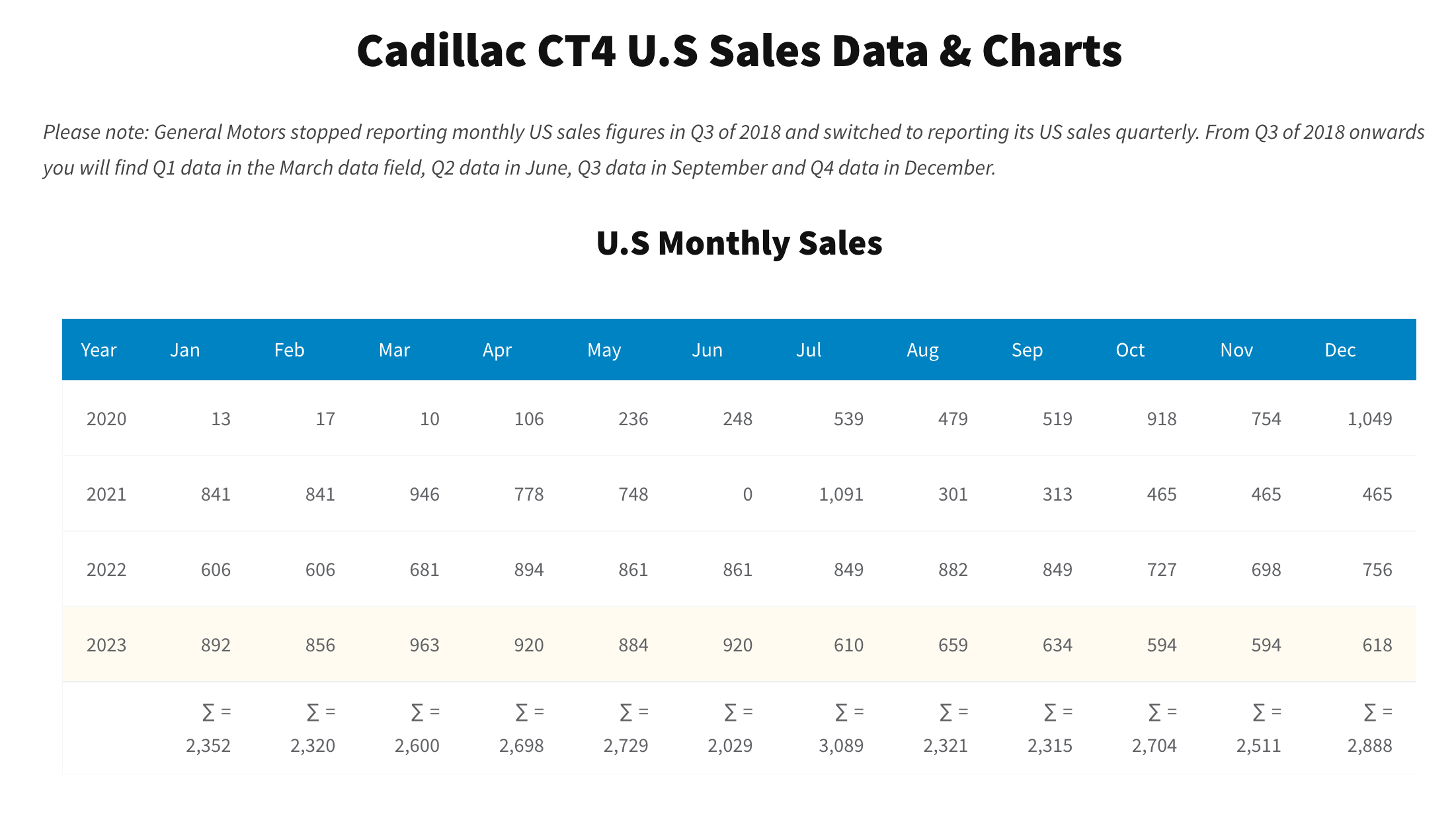Select the Mar column header
The image size is (1456, 824).
(x=394, y=350)
